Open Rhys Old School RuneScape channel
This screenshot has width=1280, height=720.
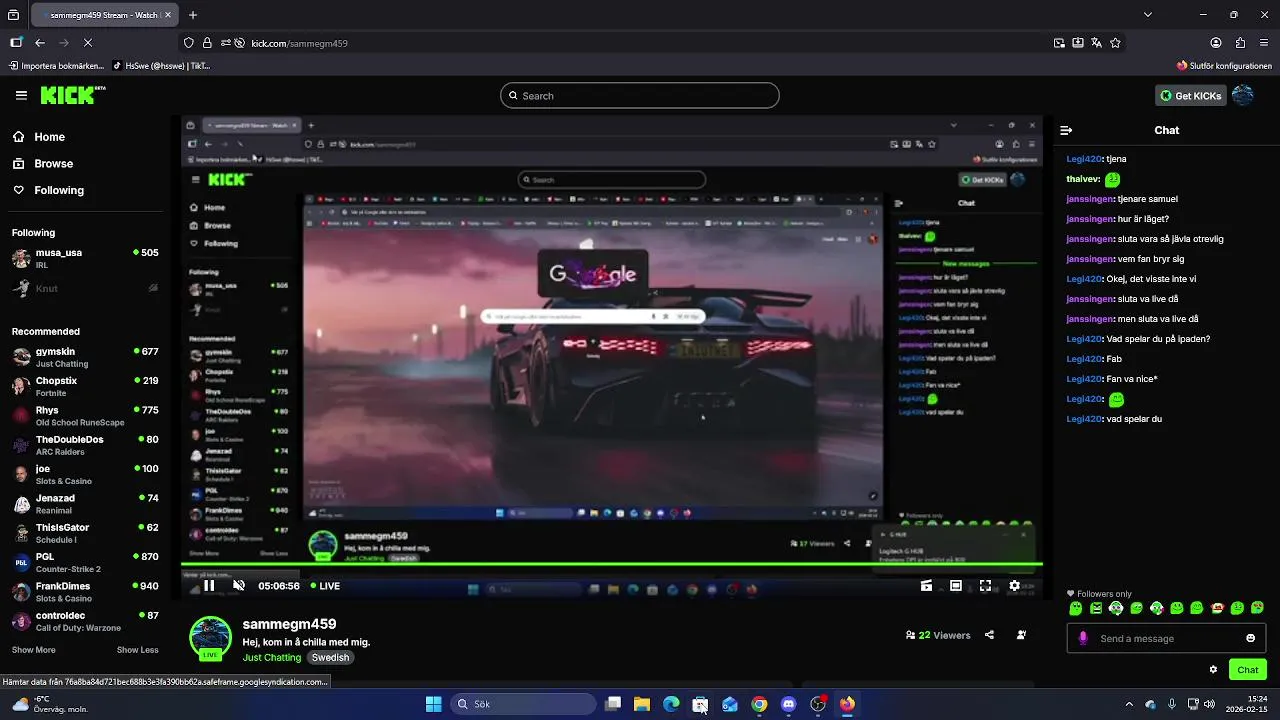tap(85, 415)
